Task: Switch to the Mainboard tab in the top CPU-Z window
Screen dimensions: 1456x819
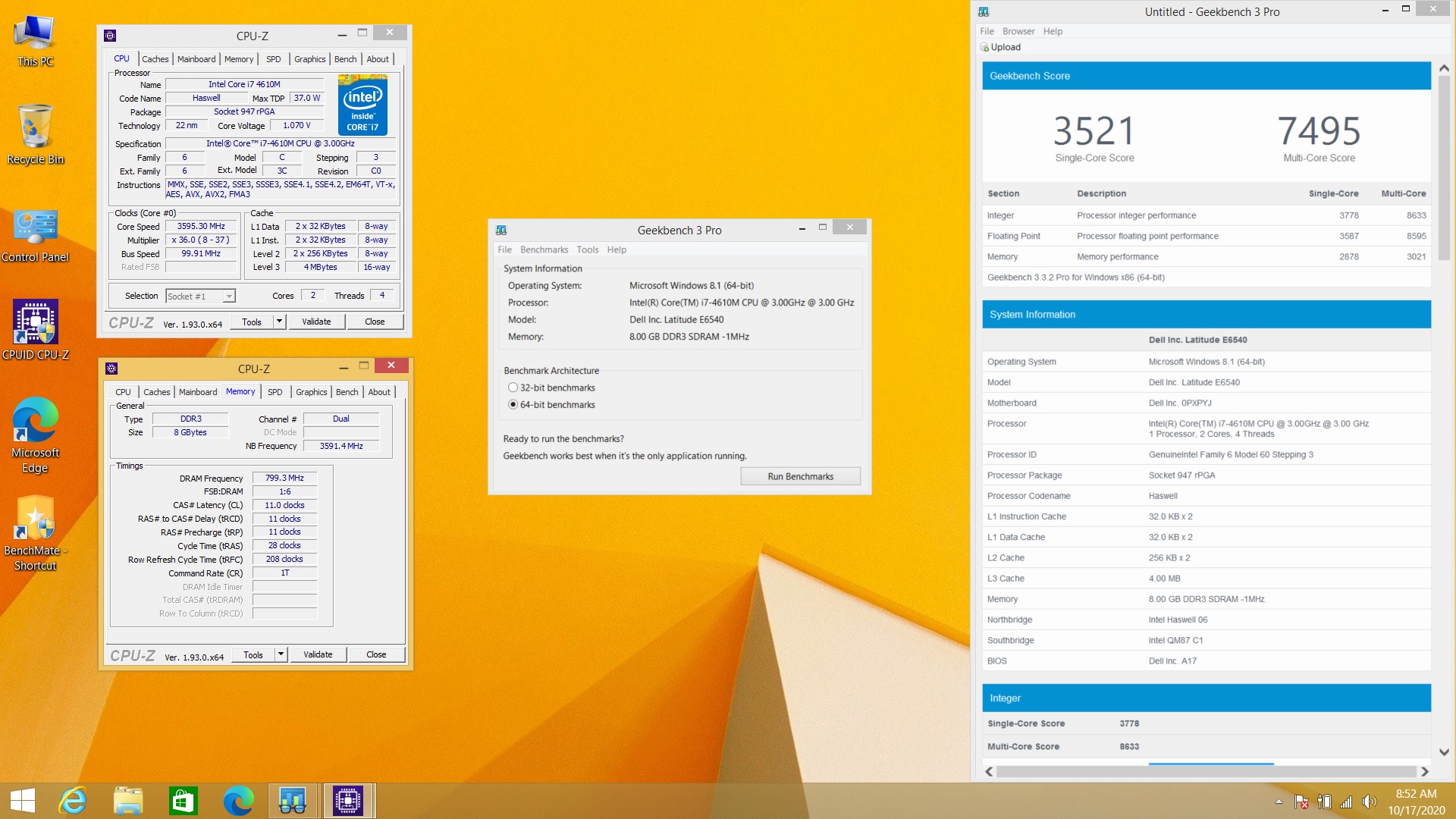Action: coord(196,59)
